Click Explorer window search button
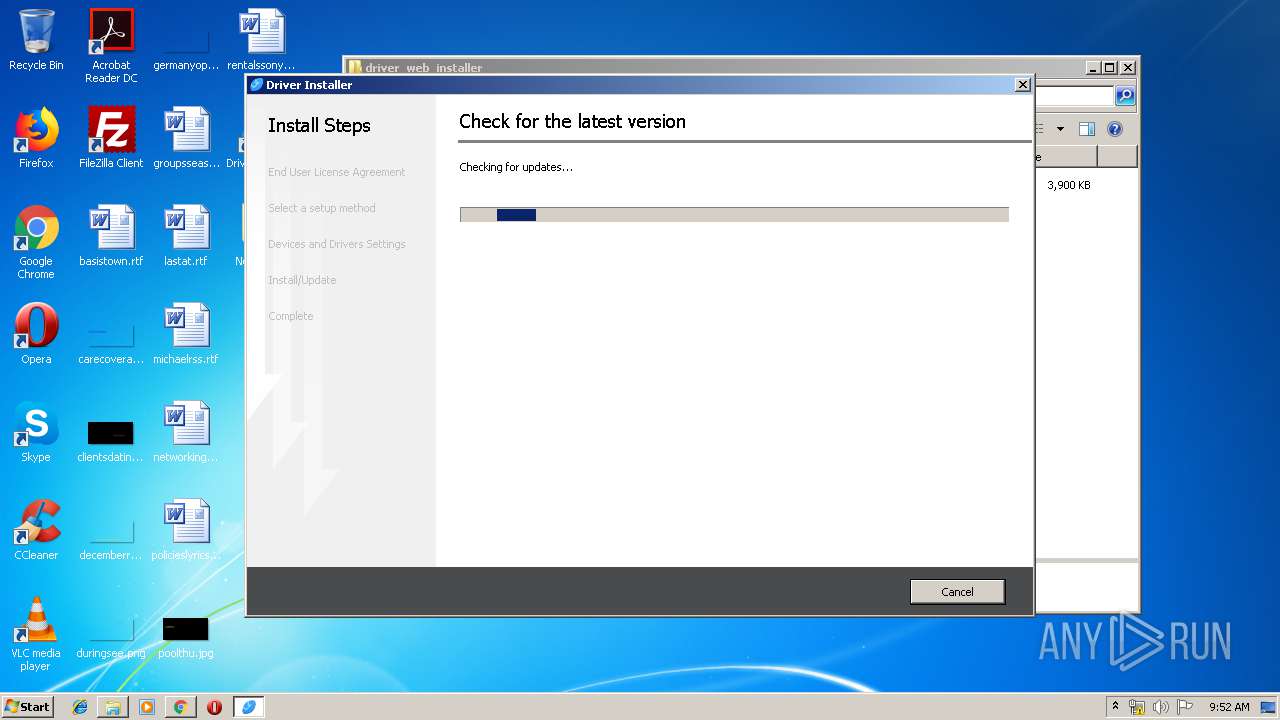The image size is (1280, 720). (1125, 96)
